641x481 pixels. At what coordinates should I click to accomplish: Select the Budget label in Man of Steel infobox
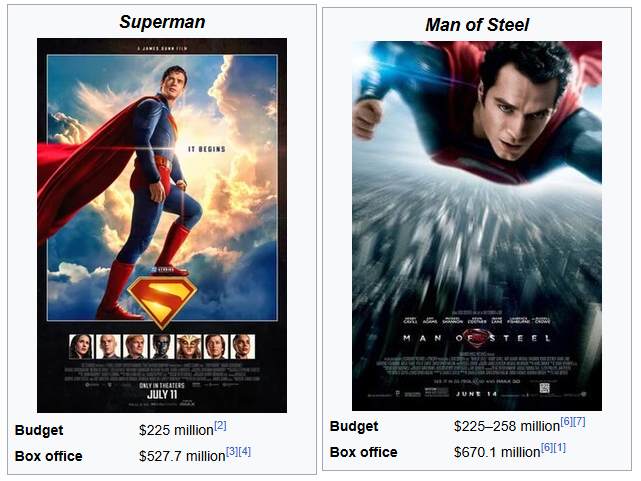(x=354, y=426)
